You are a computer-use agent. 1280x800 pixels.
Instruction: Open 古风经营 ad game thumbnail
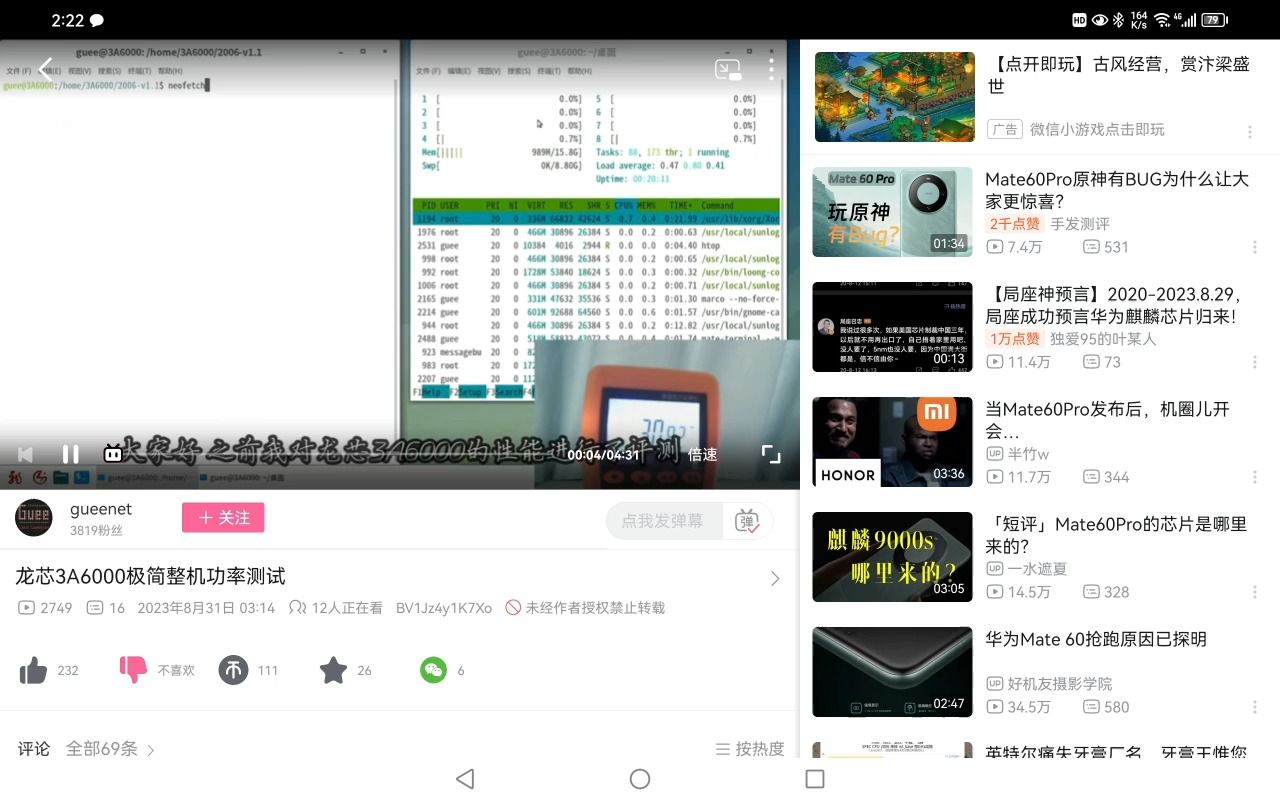(894, 97)
